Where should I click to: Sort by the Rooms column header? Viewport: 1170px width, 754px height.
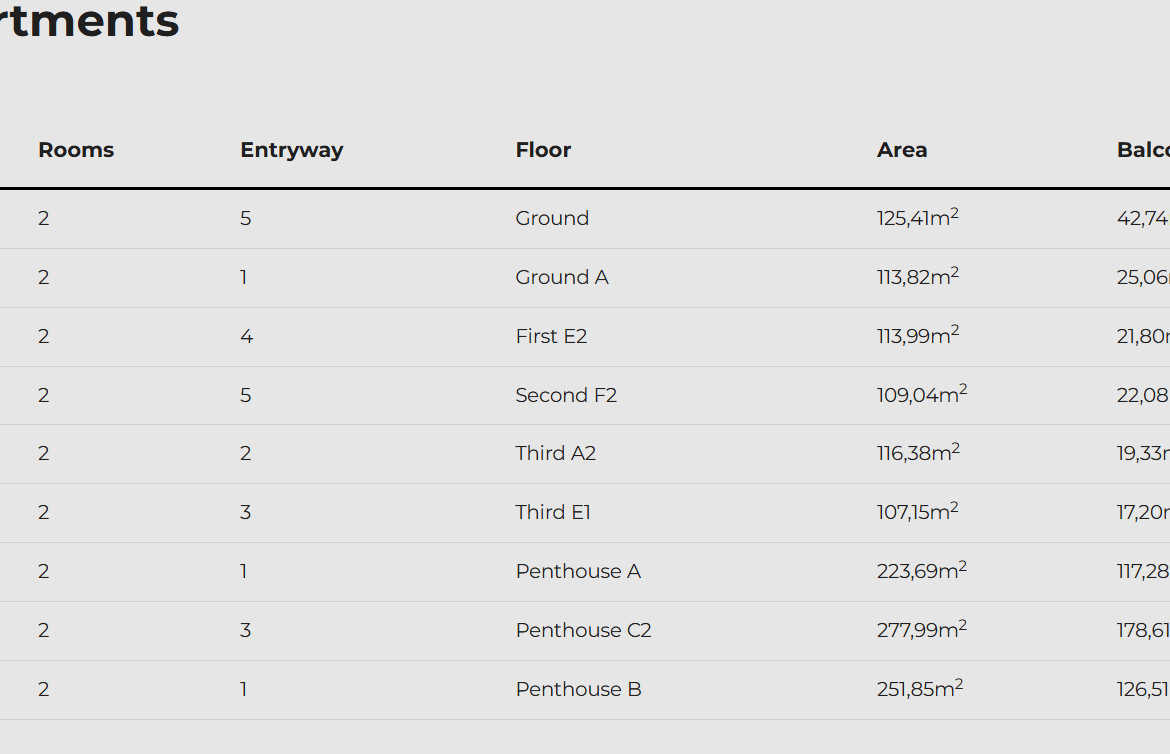(76, 150)
